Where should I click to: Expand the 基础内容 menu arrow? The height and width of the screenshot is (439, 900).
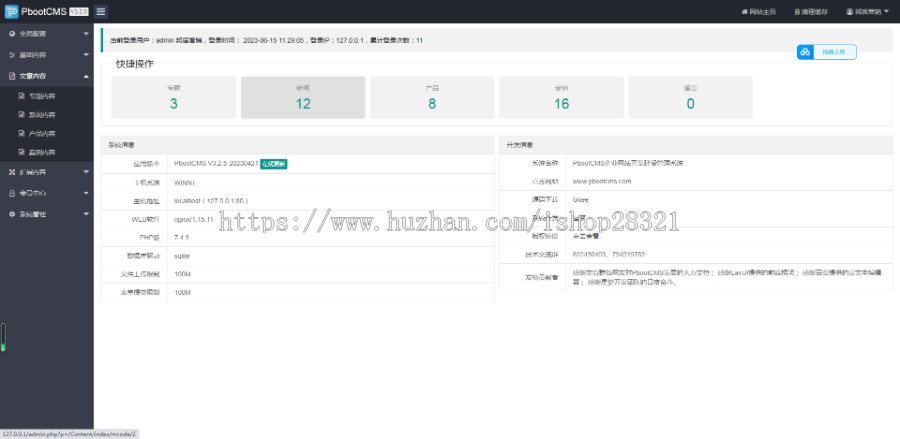click(x=86, y=55)
